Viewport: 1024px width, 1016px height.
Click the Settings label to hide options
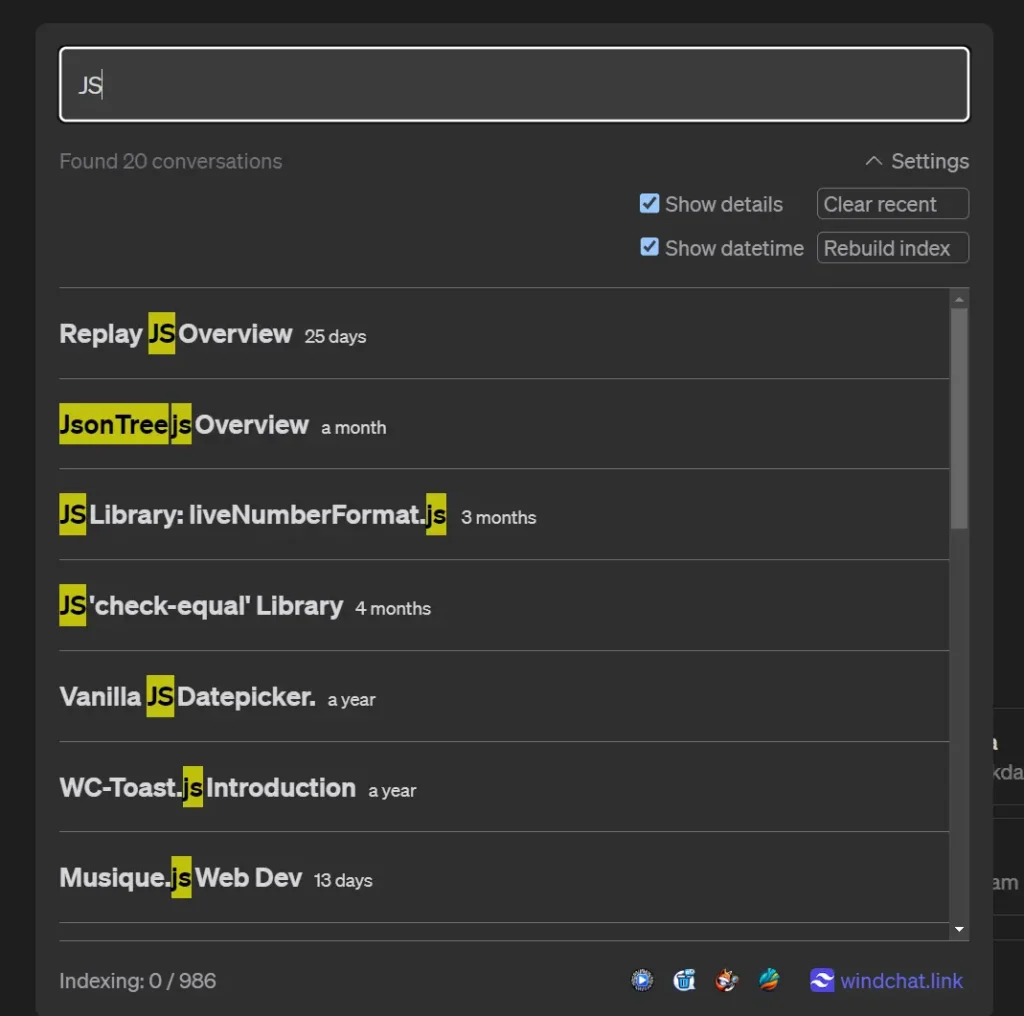929,160
